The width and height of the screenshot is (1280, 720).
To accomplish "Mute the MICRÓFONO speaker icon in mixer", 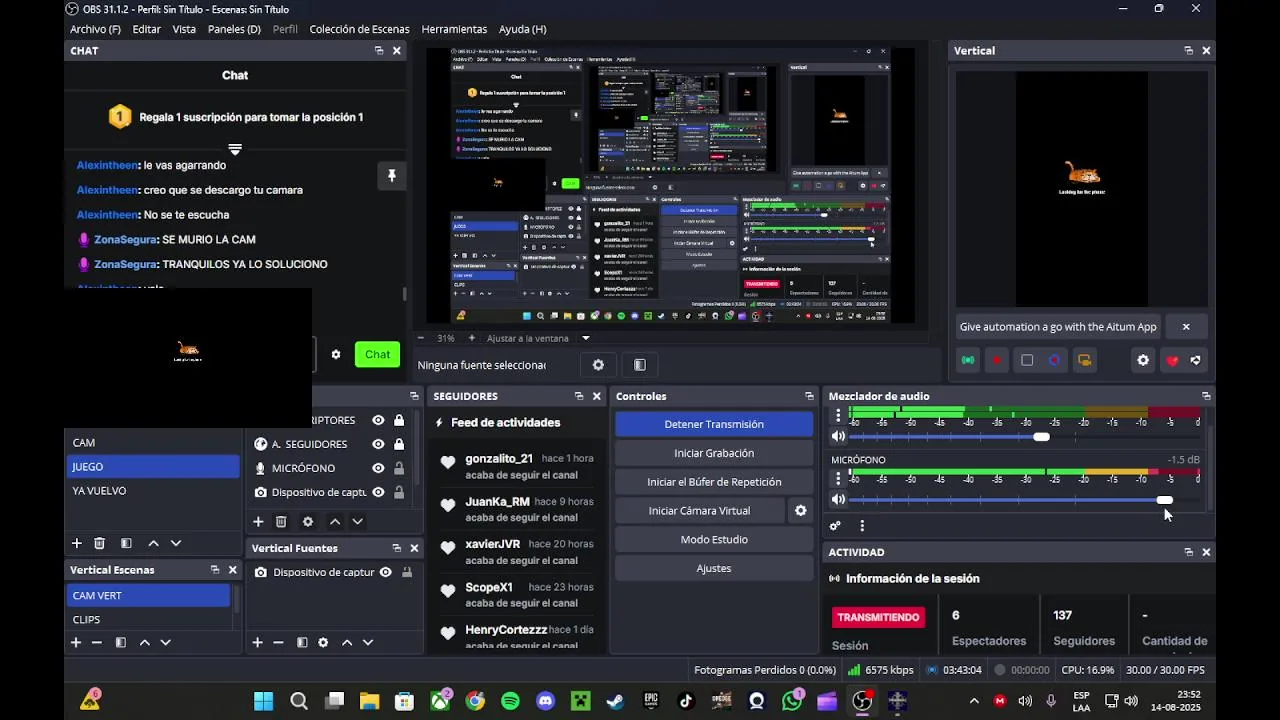I will [x=839, y=499].
